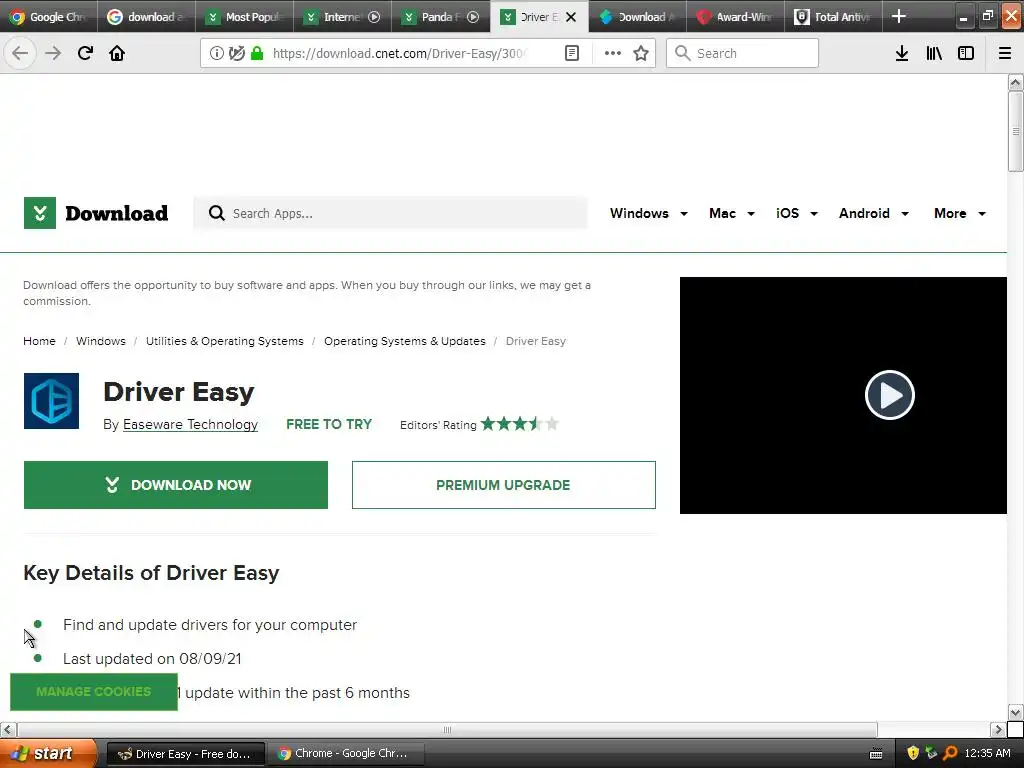Click the MANAGE COOKIES button
The height and width of the screenshot is (768, 1024).
click(x=93, y=692)
